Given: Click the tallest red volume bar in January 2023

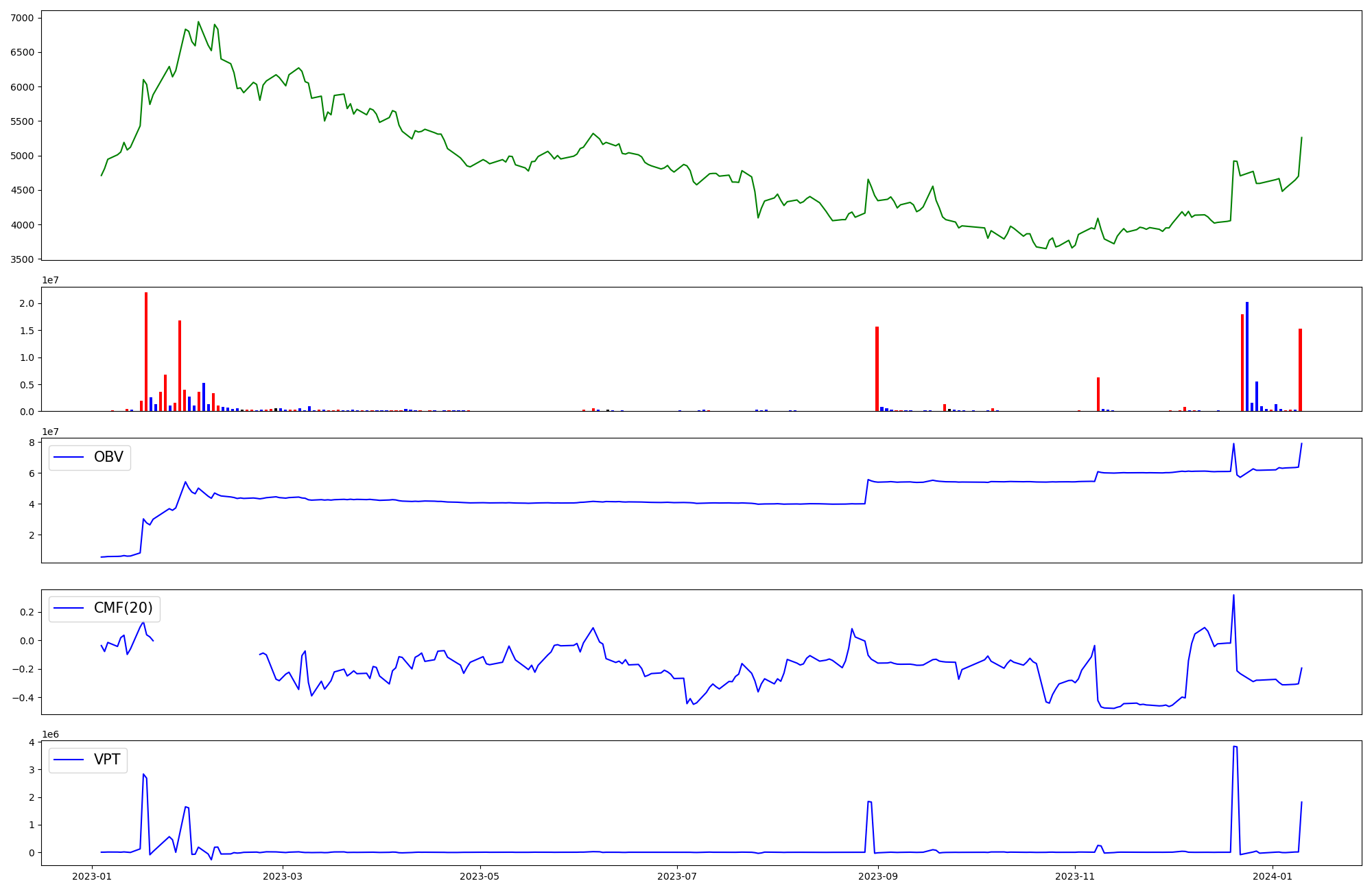Looking at the screenshot, I should click(146, 351).
